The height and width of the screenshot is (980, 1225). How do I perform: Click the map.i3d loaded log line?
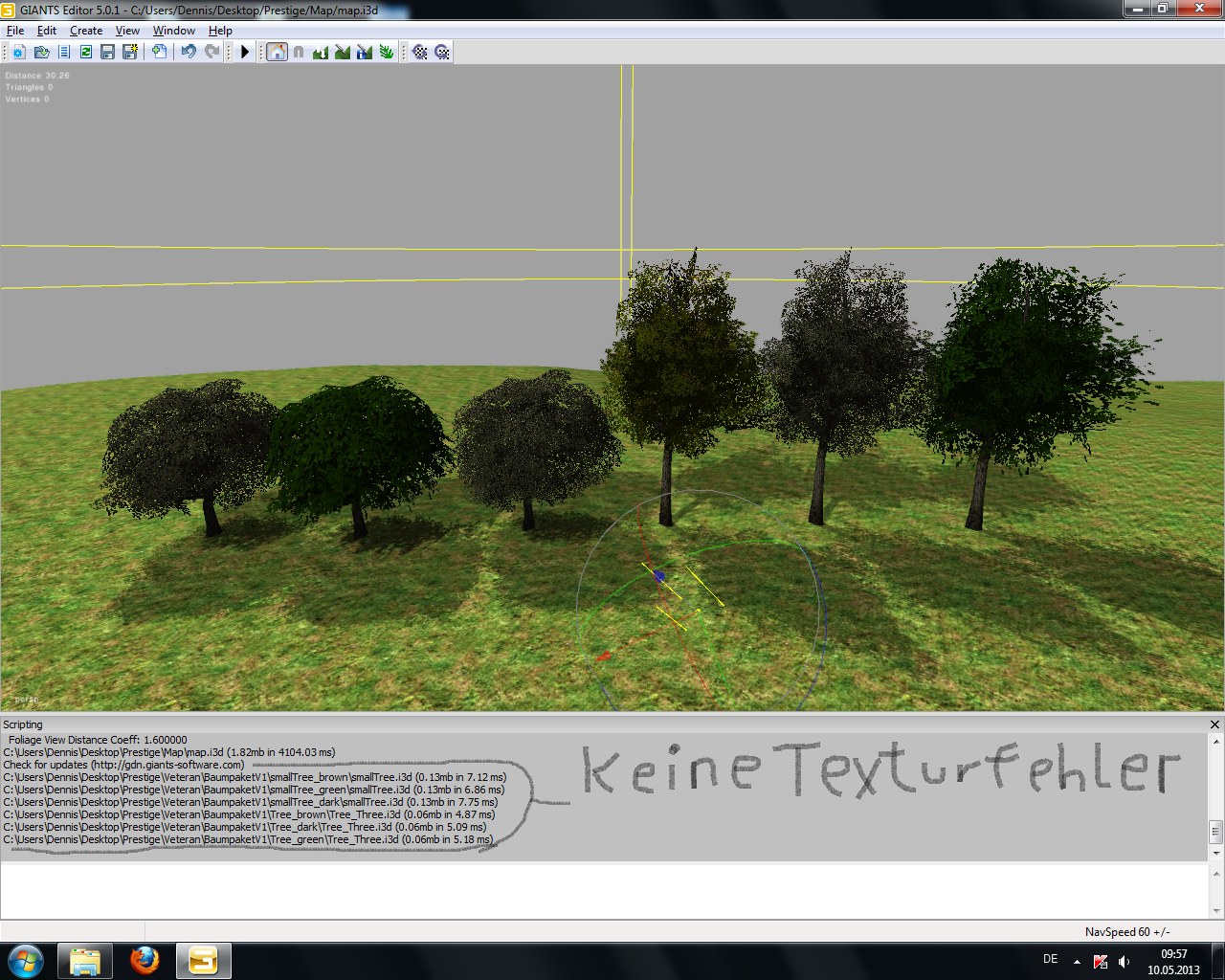(169, 752)
